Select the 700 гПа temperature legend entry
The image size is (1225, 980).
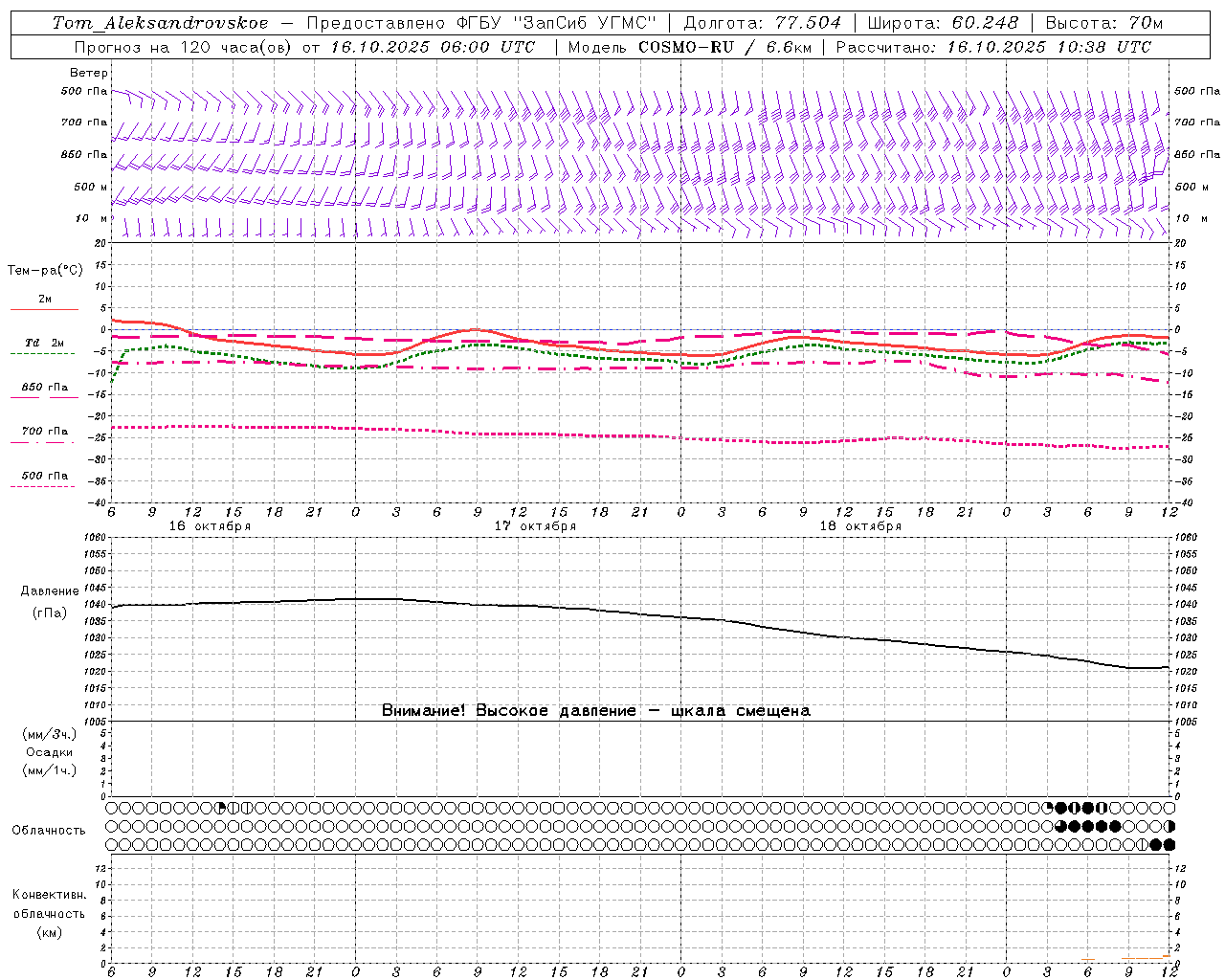(44, 432)
